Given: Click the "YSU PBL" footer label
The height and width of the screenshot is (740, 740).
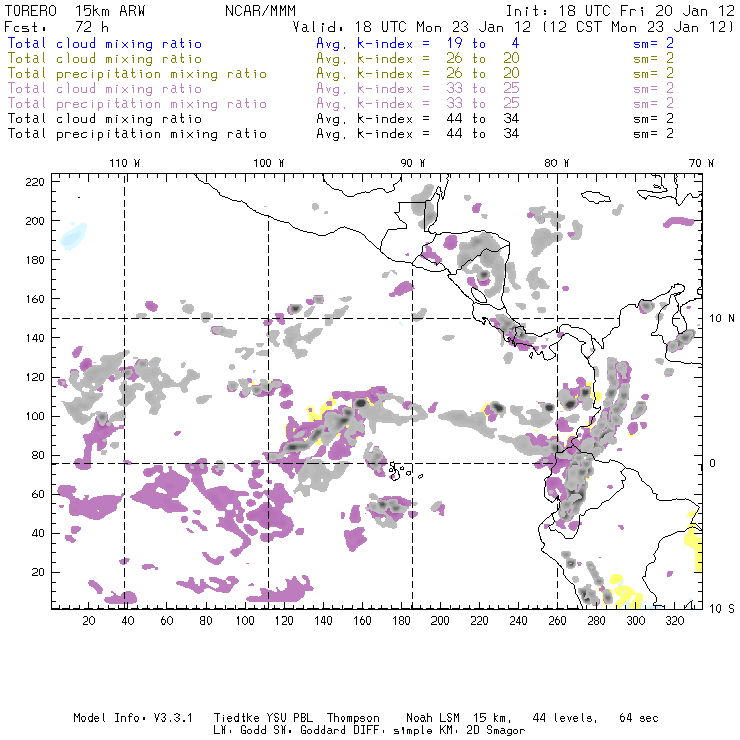Looking at the screenshot, I should click(x=290, y=718).
